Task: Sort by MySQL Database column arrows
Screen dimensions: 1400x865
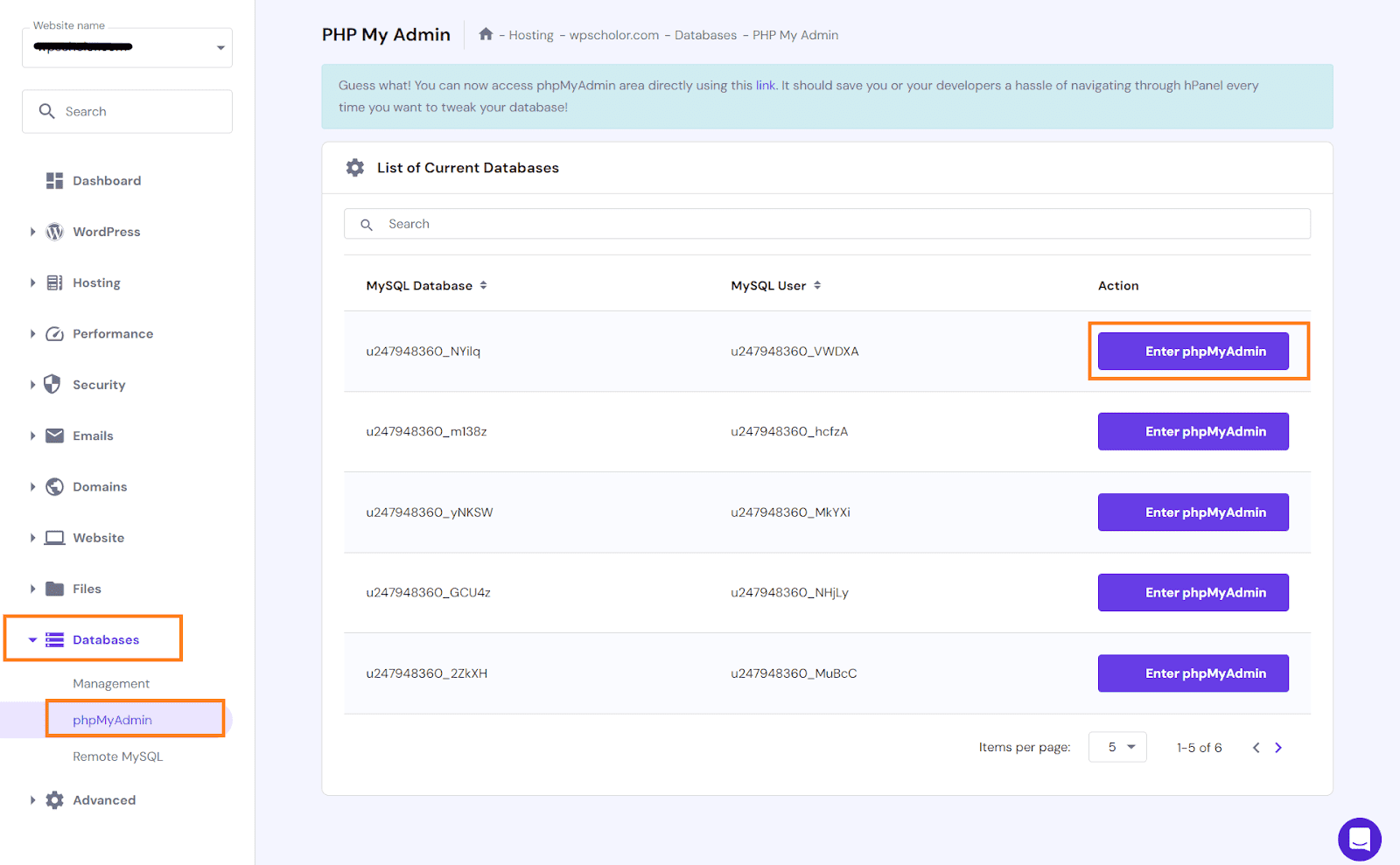Action: pyautogui.click(x=483, y=286)
